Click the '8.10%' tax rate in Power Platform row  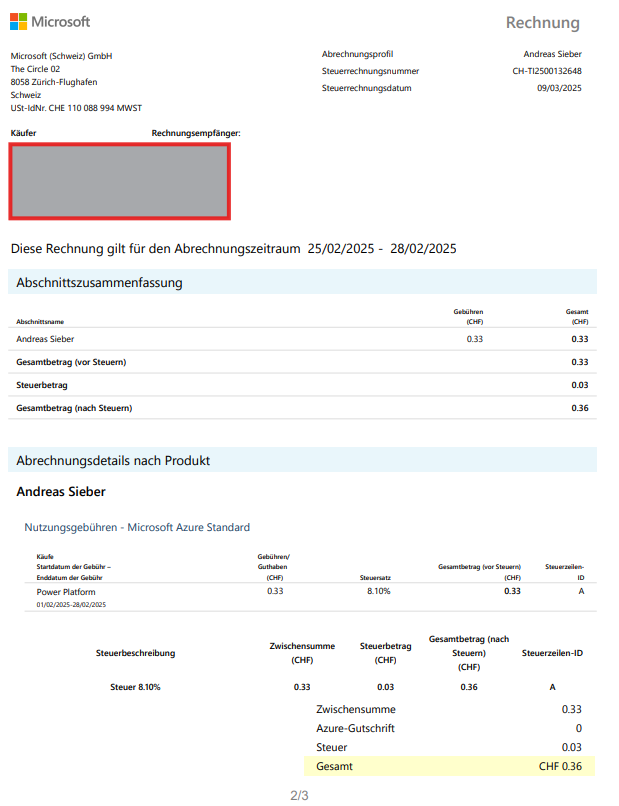[379, 591]
